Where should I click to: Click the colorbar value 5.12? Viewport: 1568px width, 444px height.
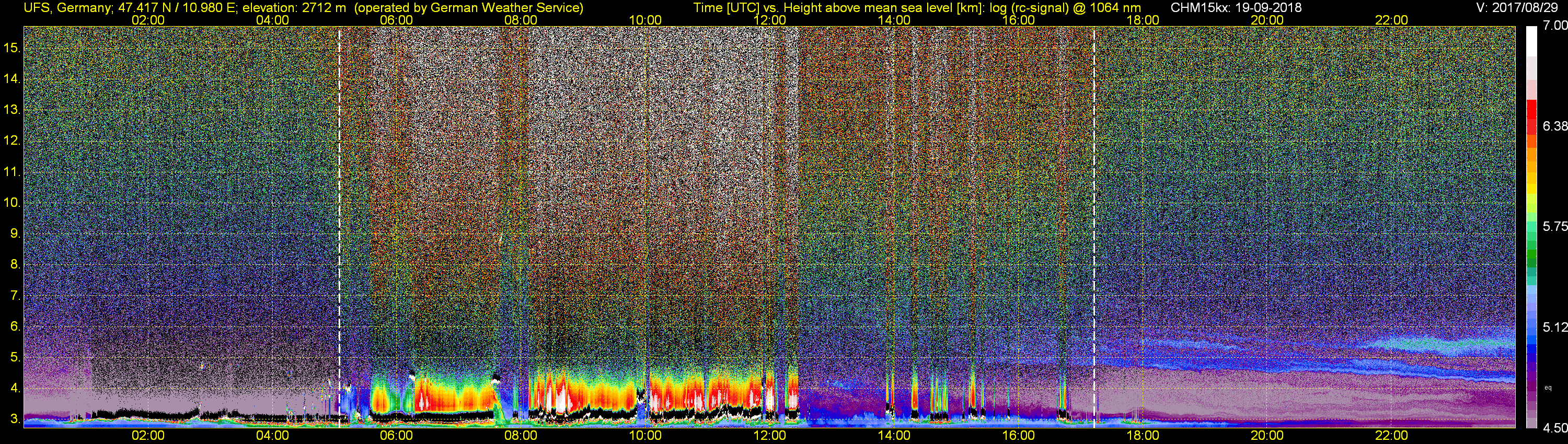(1554, 327)
